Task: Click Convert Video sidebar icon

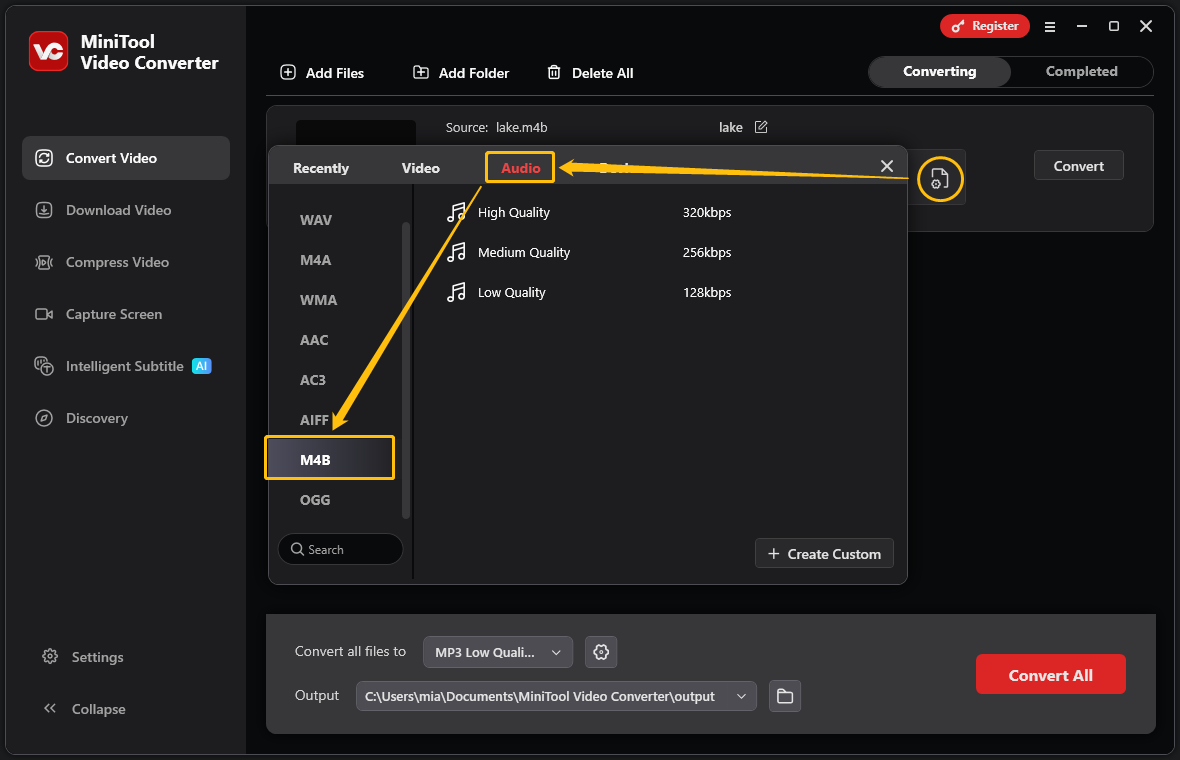Action: coord(44,158)
